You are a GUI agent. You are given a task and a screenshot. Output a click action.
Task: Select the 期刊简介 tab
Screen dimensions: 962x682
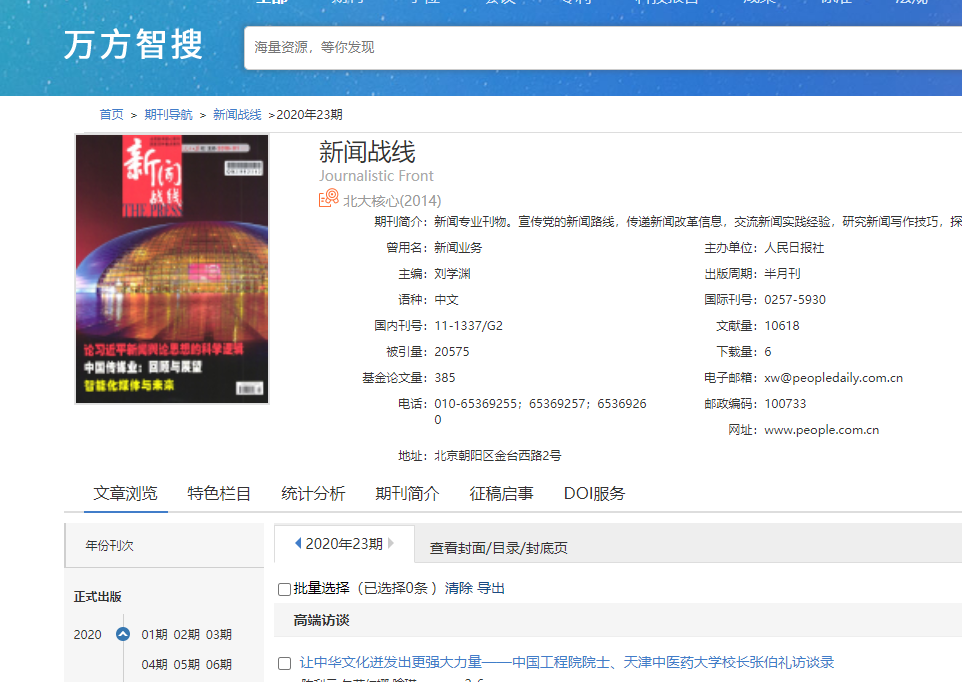coord(407,493)
